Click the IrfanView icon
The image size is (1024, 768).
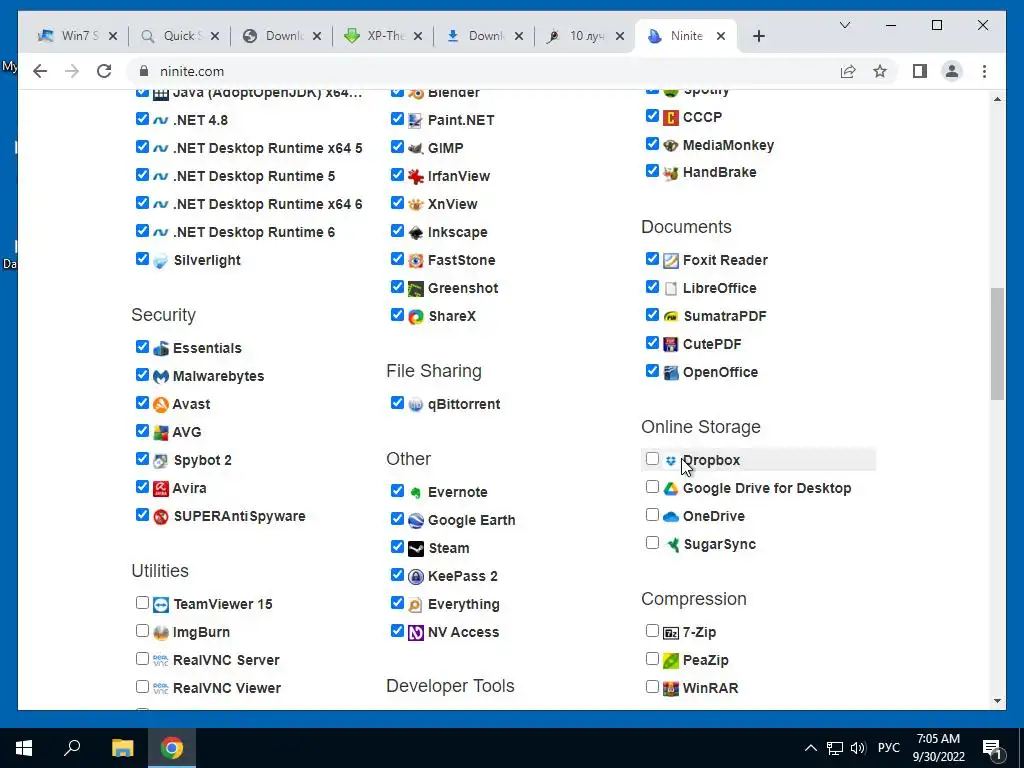pos(415,176)
